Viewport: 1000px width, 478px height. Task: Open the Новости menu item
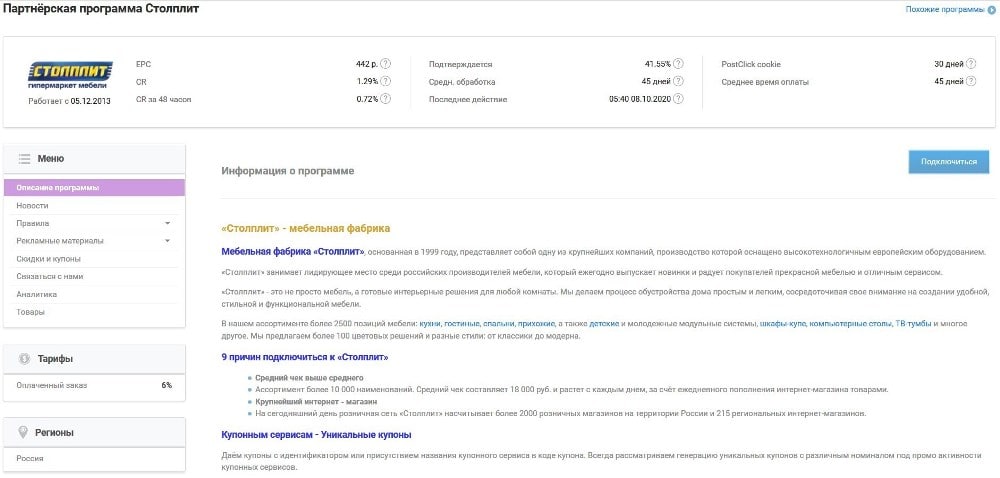click(x=32, y=205)
